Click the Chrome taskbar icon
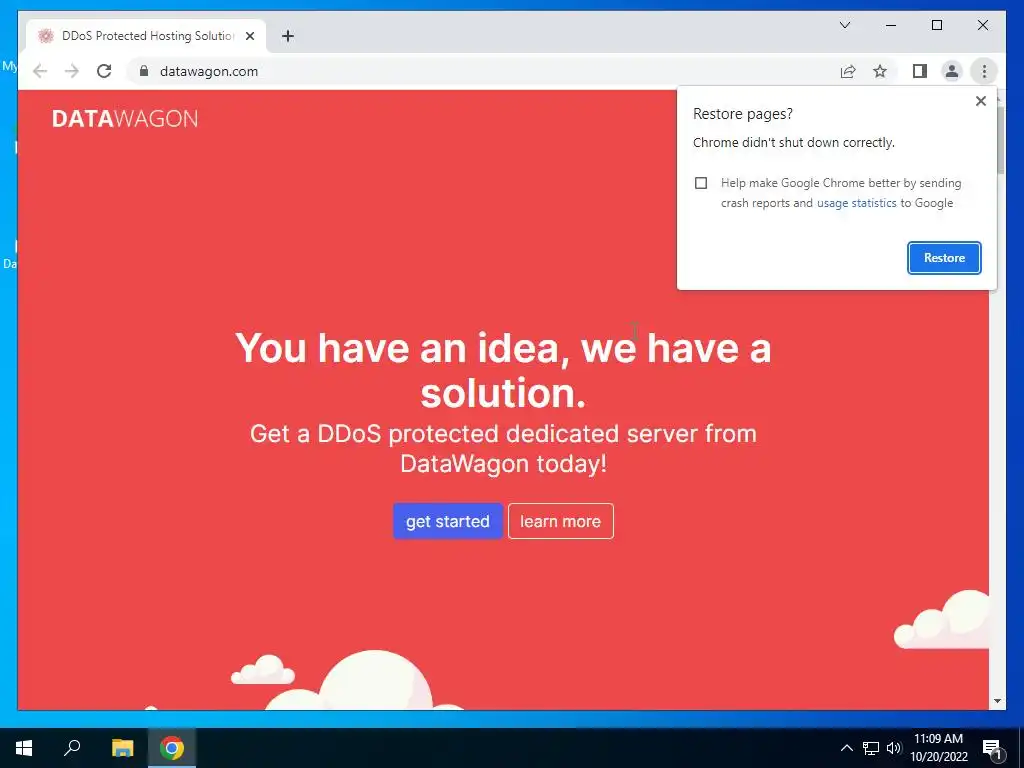 (x=172, y=748)
